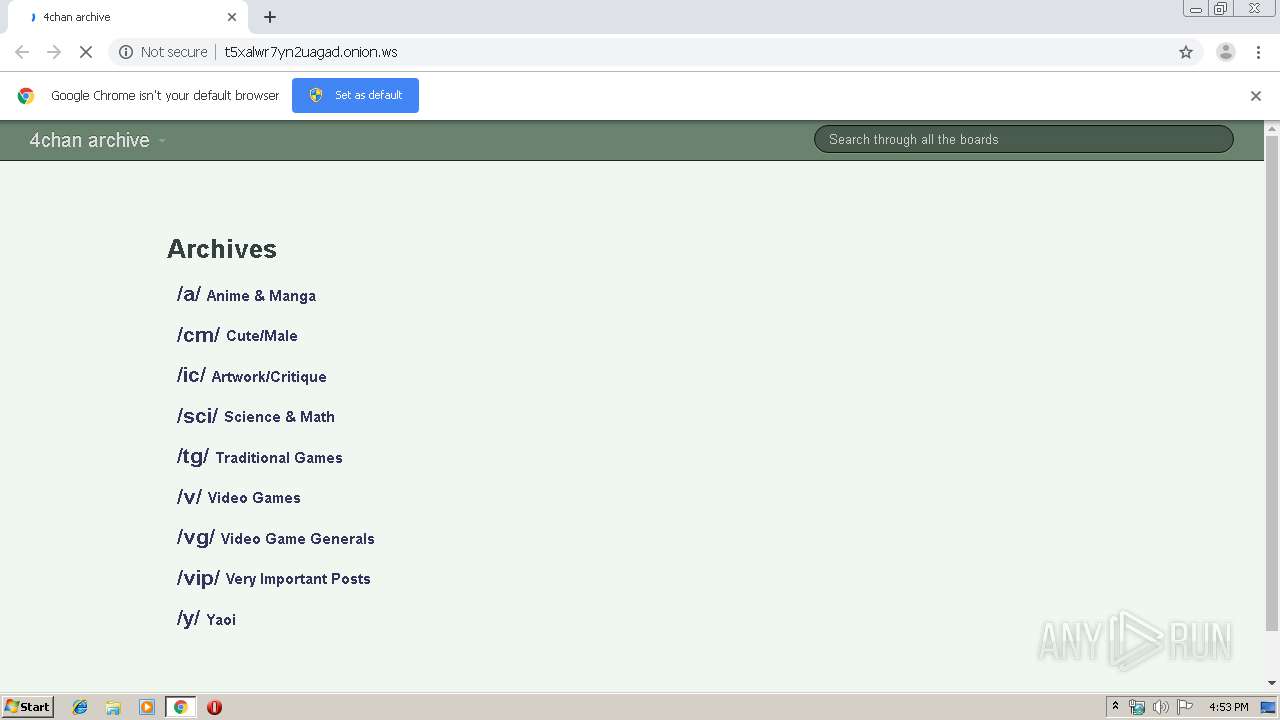Focus the Search through all boards field
1280x720 pixels.
click(x=1023, y=139)
